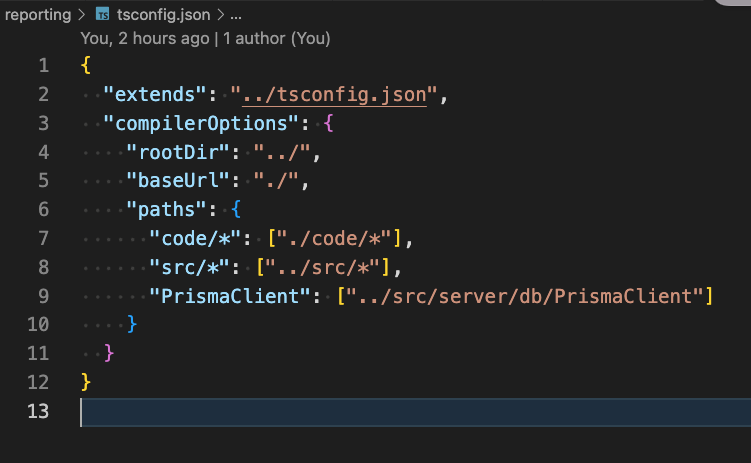Expand chevron after tsconfig.json breadcrumb
Screen dimensions: 751x463
(x=220, y=15)
